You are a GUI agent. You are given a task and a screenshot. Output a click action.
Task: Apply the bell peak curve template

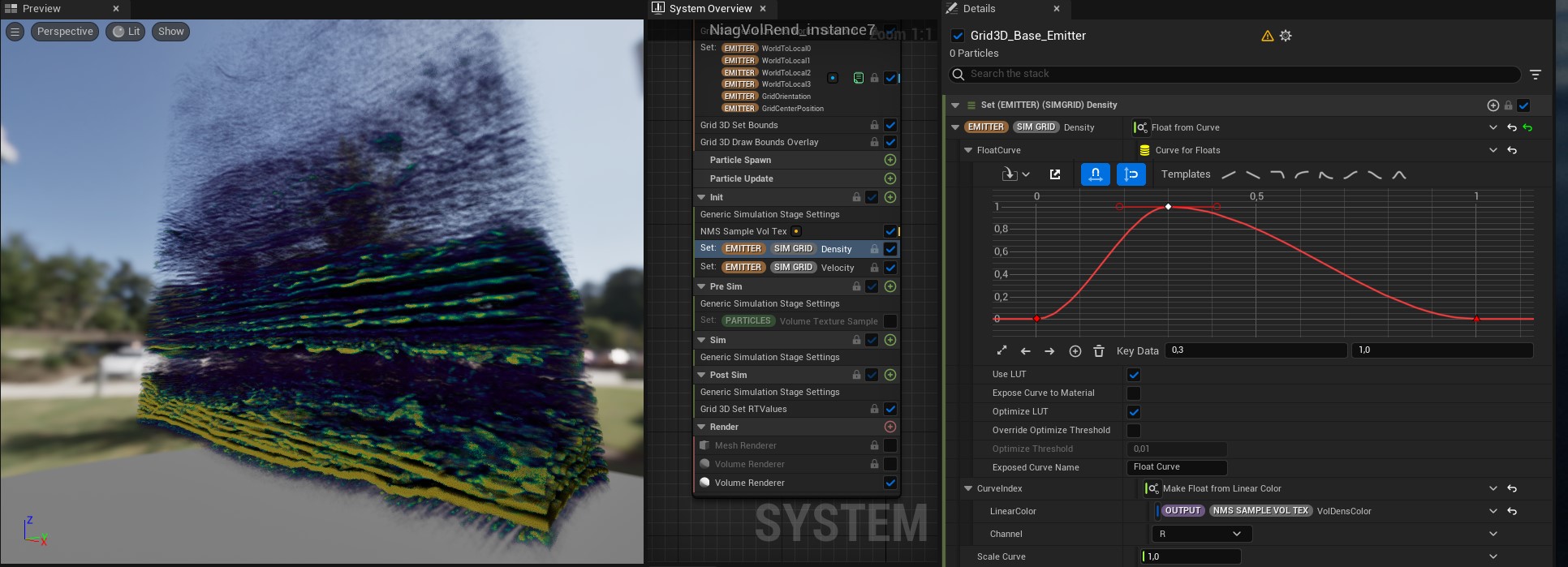(1399, 175)
